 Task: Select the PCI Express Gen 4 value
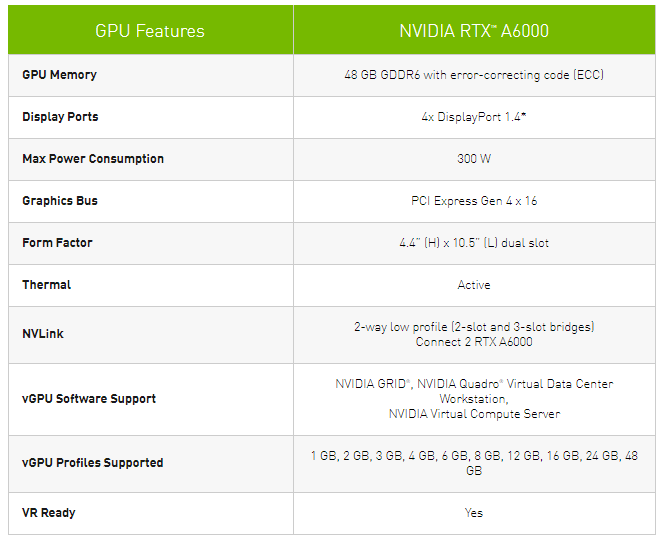click(x=474, y=201)
